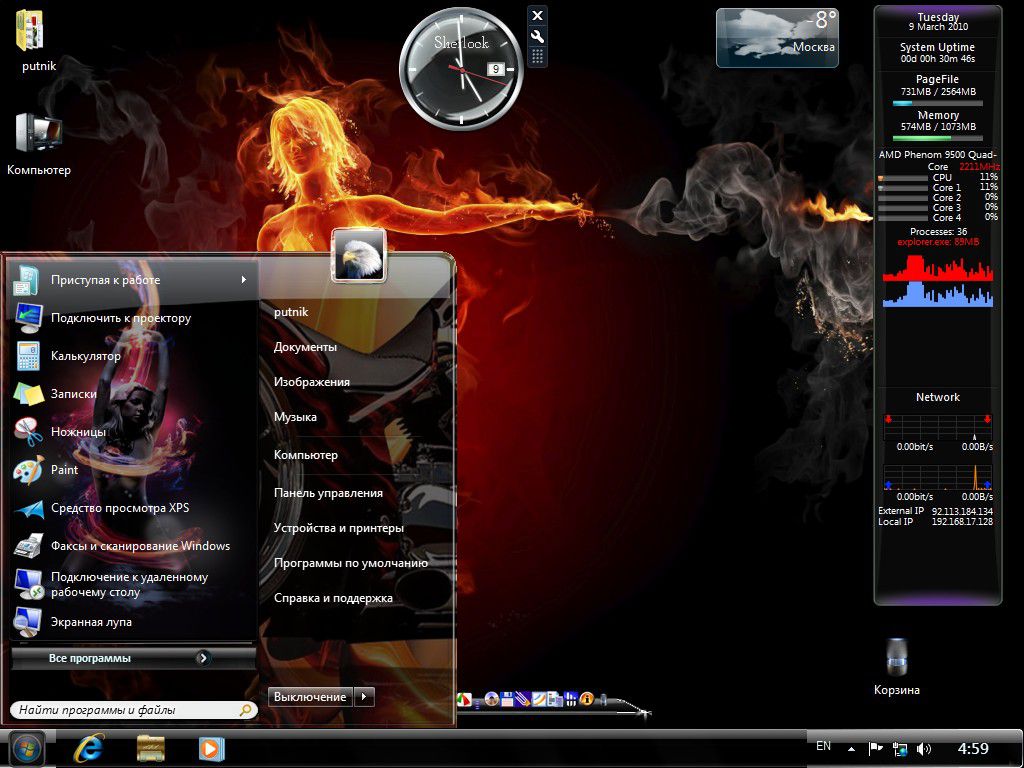Show hidden tray icons arrow
Image resolution: width=1024 pixels, height=768 pixels.
pyautogui.click(x=851, y=748)
